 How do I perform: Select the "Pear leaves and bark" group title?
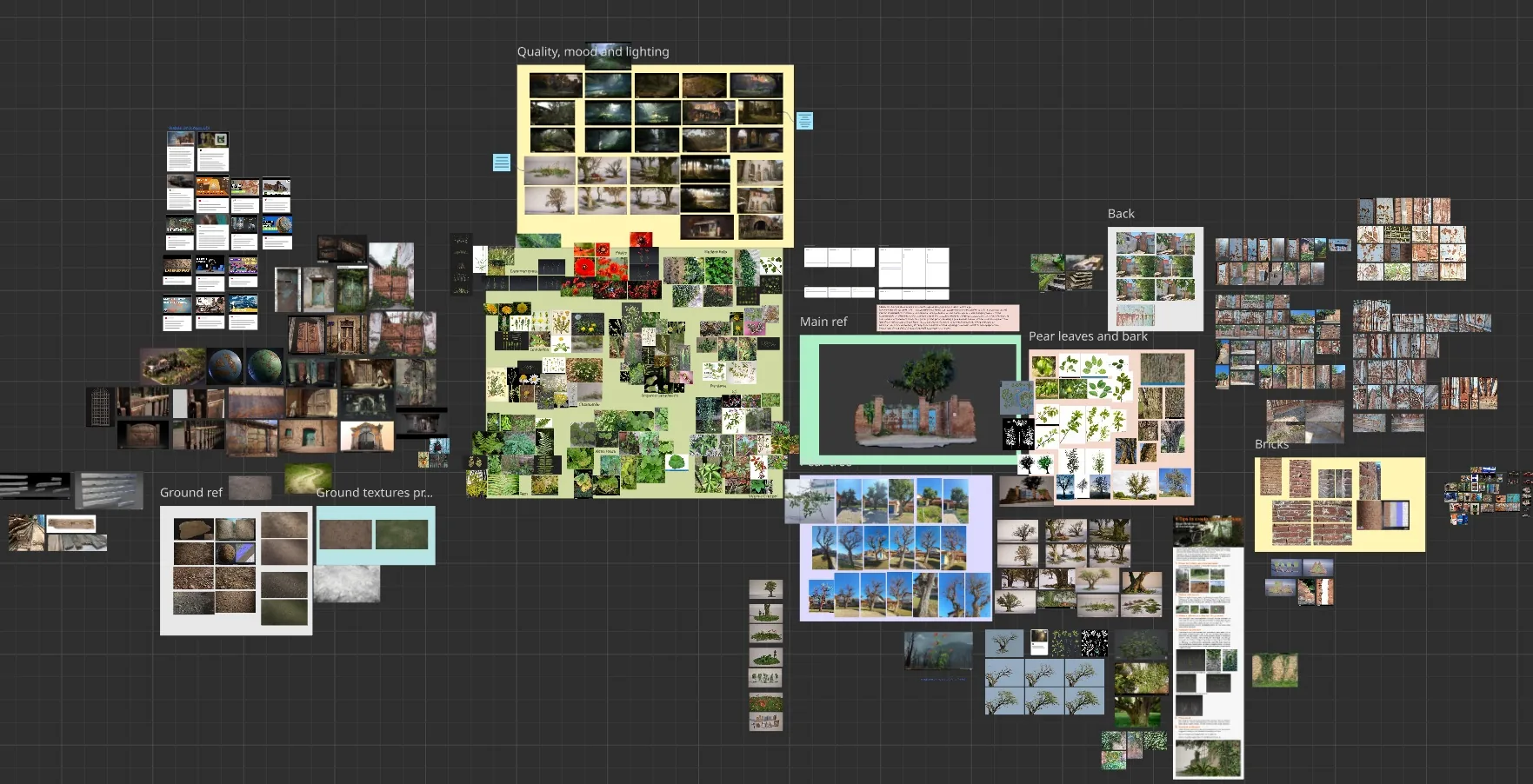(1088, 336)
